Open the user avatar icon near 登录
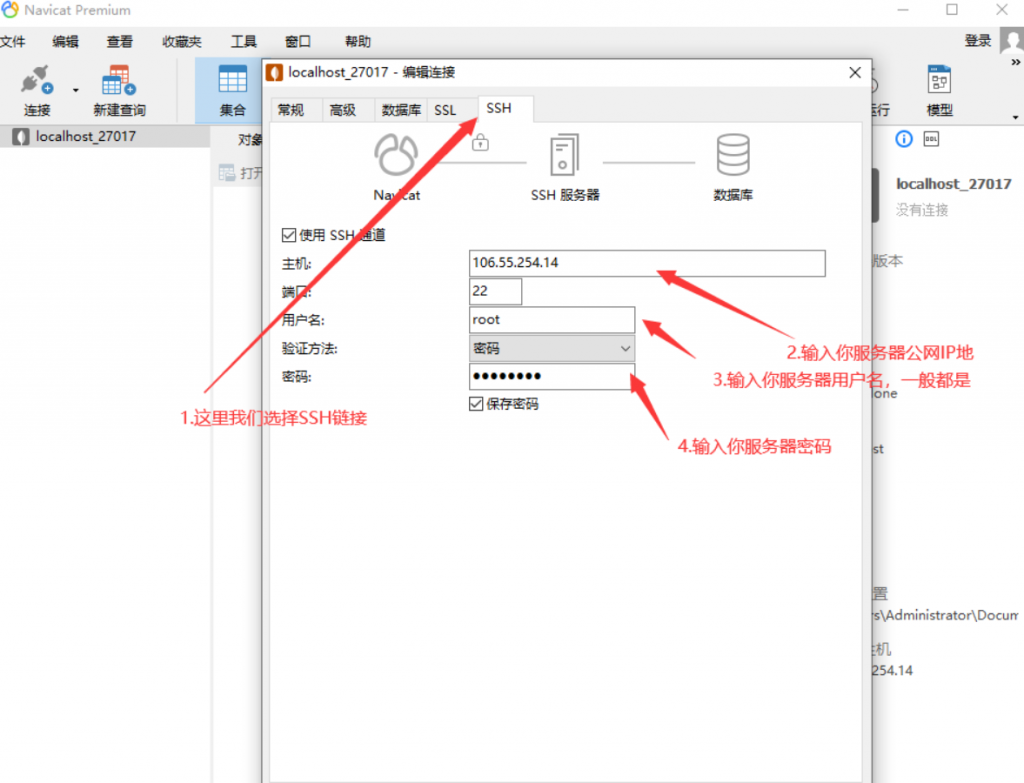 pos(1010,40)
